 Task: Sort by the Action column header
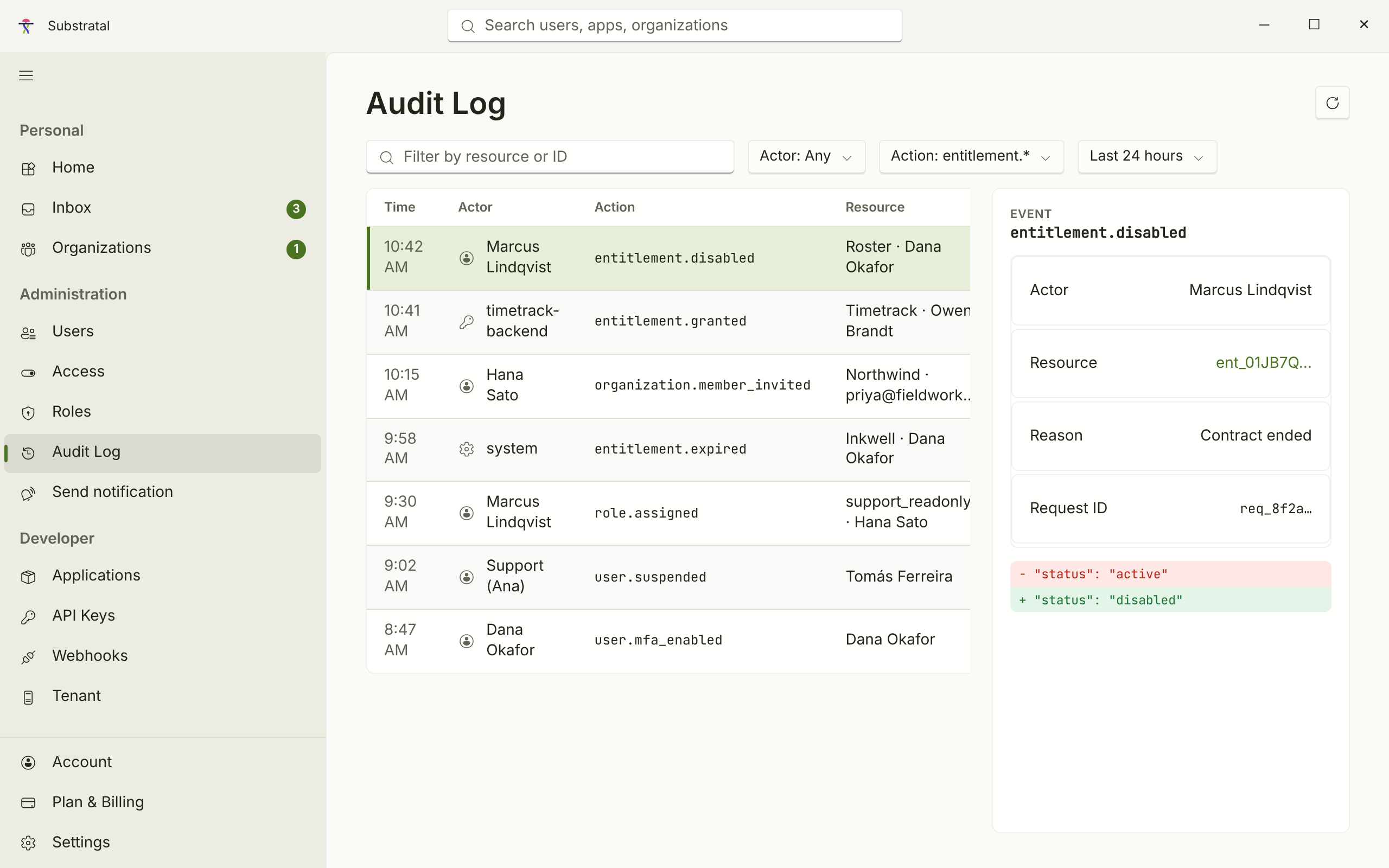(x=614, y=207)
